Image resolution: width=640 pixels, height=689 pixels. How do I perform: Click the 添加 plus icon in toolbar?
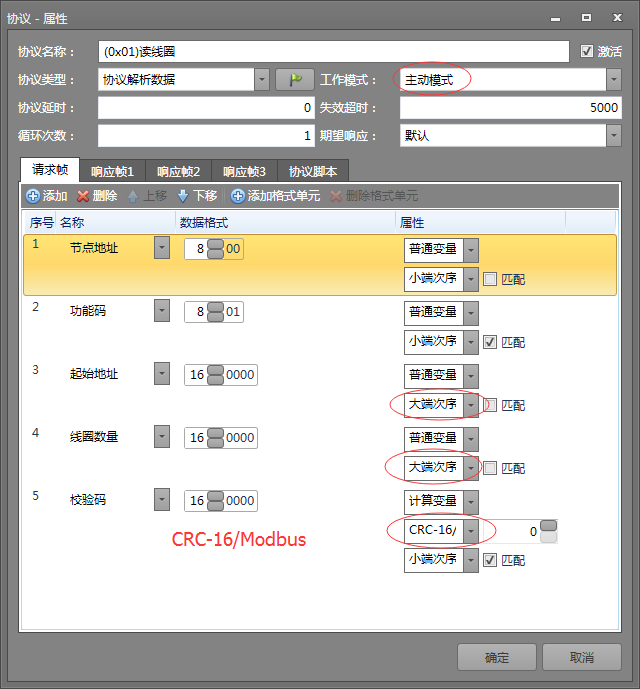tap(33, 196)
